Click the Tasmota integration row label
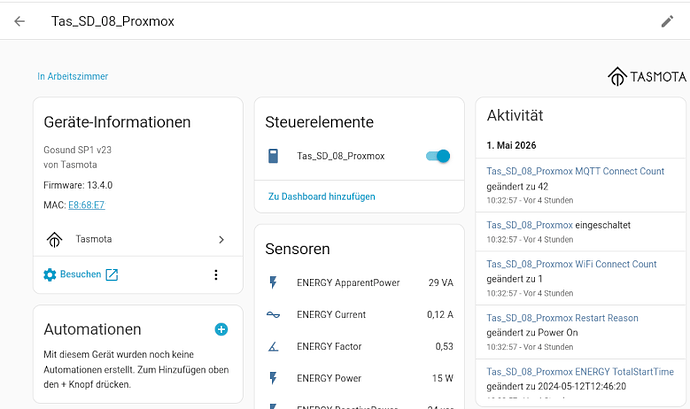The width and height of the screenshot is (690, 409). [94, 239]
